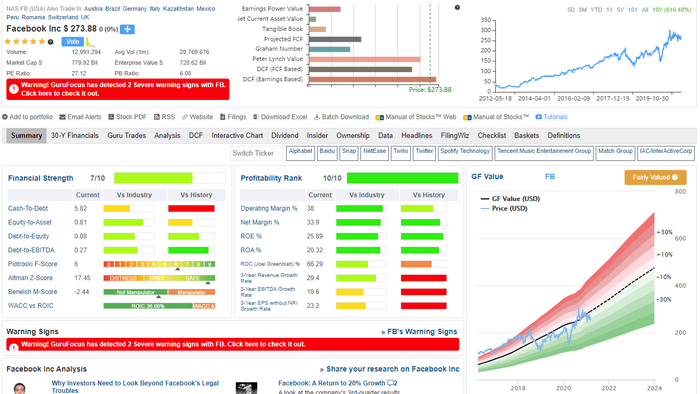
Task: Click the help icon next to star rating
Action: (x=50, y=42)
